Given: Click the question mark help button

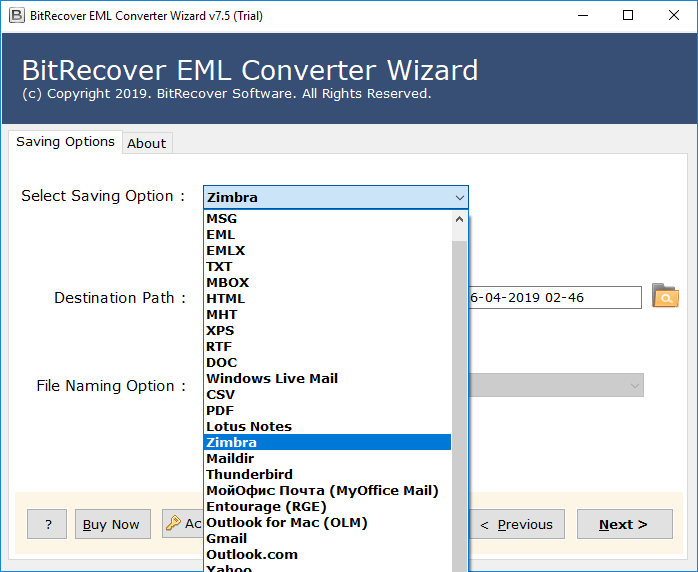Looking at the screenshot, I should click(x=47, y=524).
